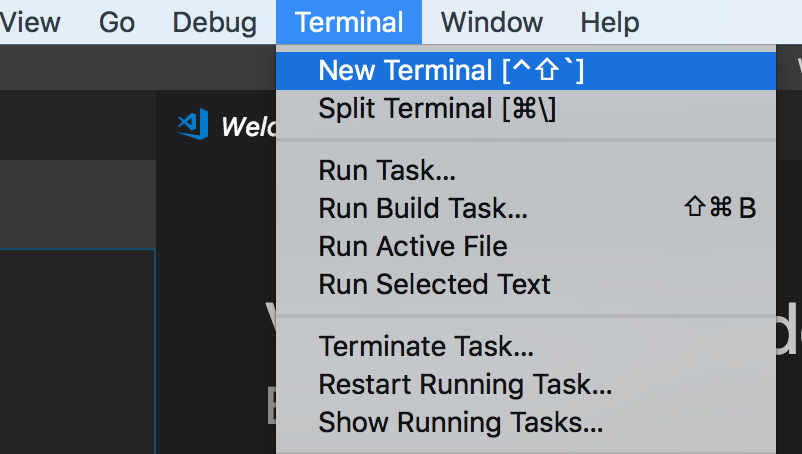The image size is (802, 454).
Task: Select Run Active File
Action: (413, 246)
